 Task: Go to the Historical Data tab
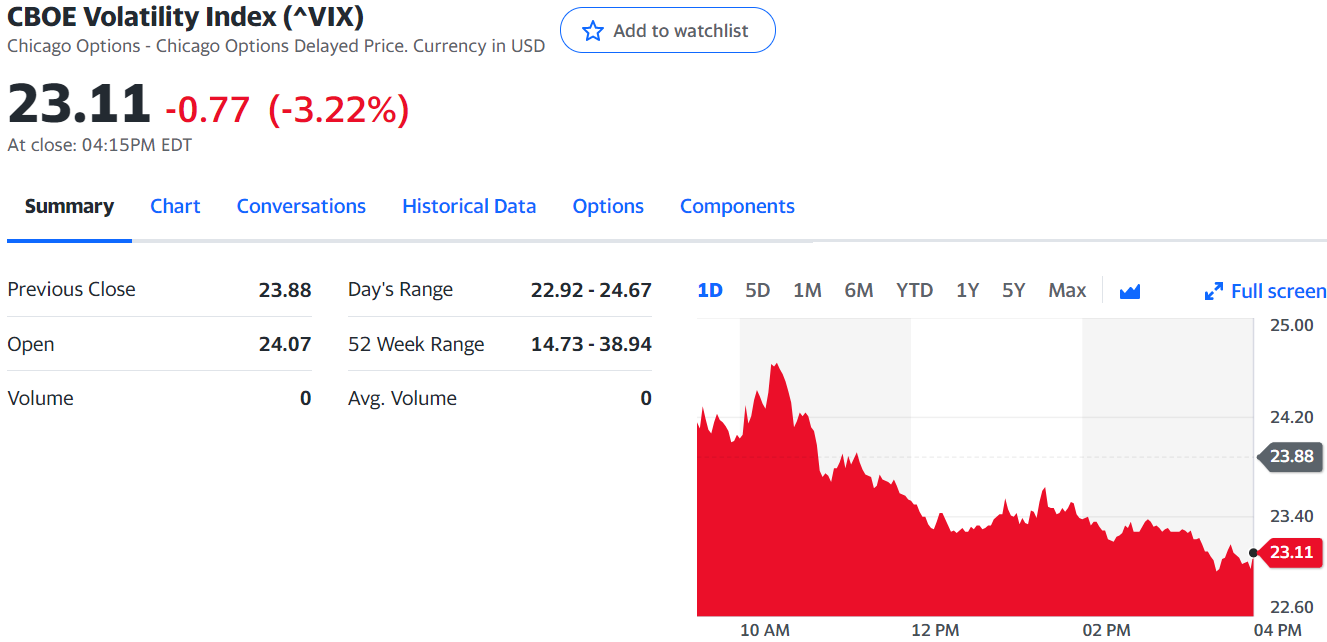click(x=469, y=207)
